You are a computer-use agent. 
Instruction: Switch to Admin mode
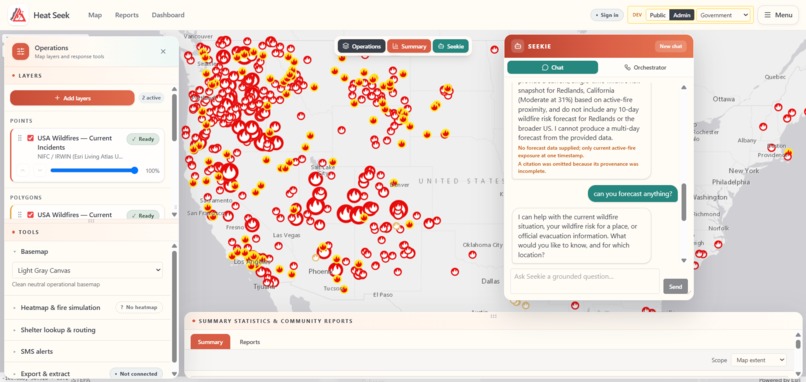[682, 15]
